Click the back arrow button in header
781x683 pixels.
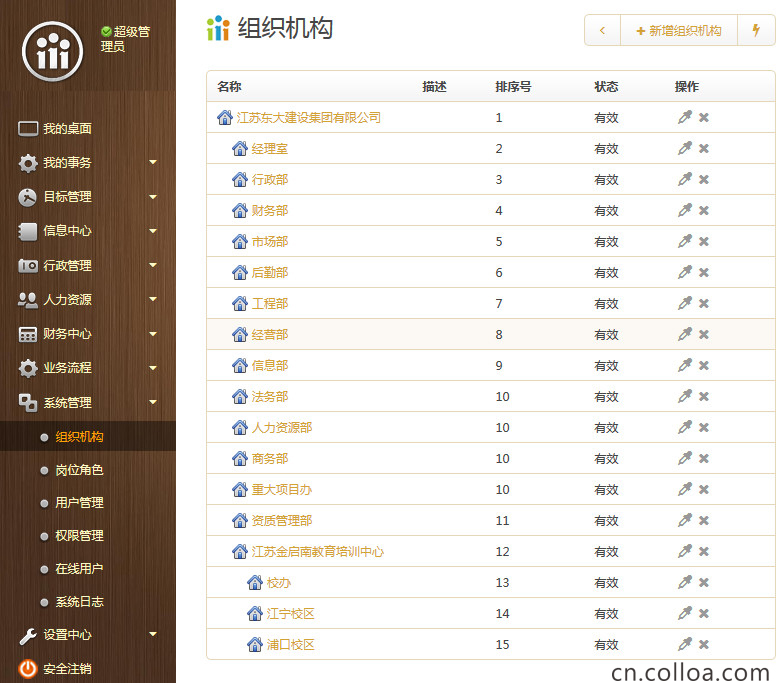[602, 31]
